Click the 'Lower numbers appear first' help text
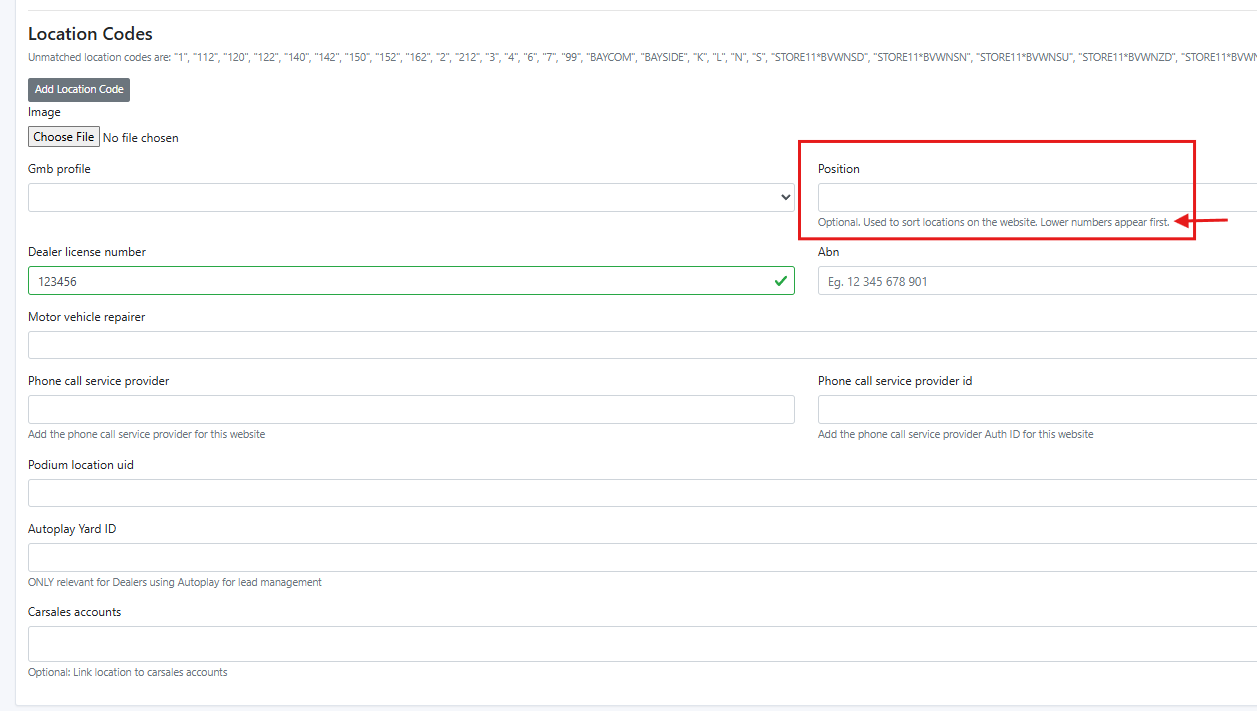Viewport: 1257px width, 711px height. pyautogui.click(x=1104, y=222)
